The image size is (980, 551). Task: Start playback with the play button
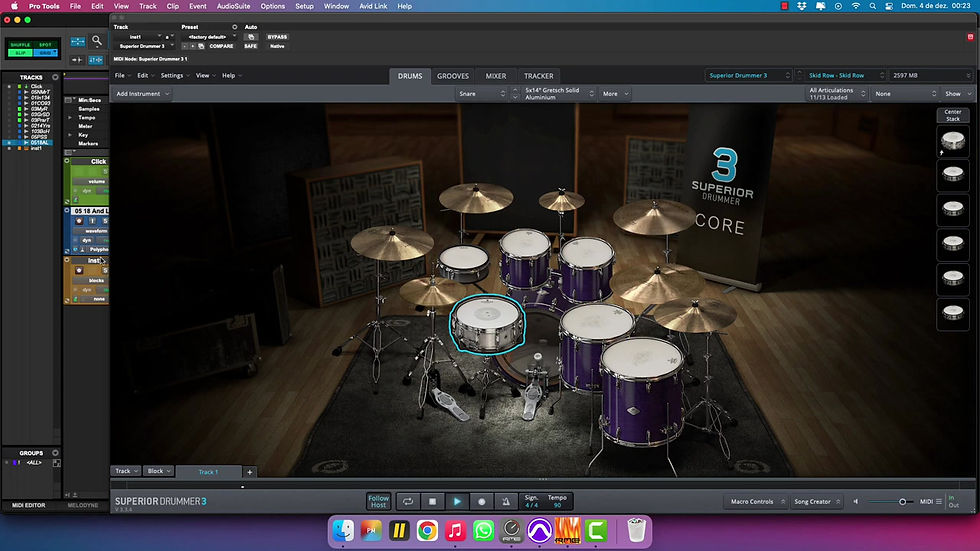pos(457,501)
